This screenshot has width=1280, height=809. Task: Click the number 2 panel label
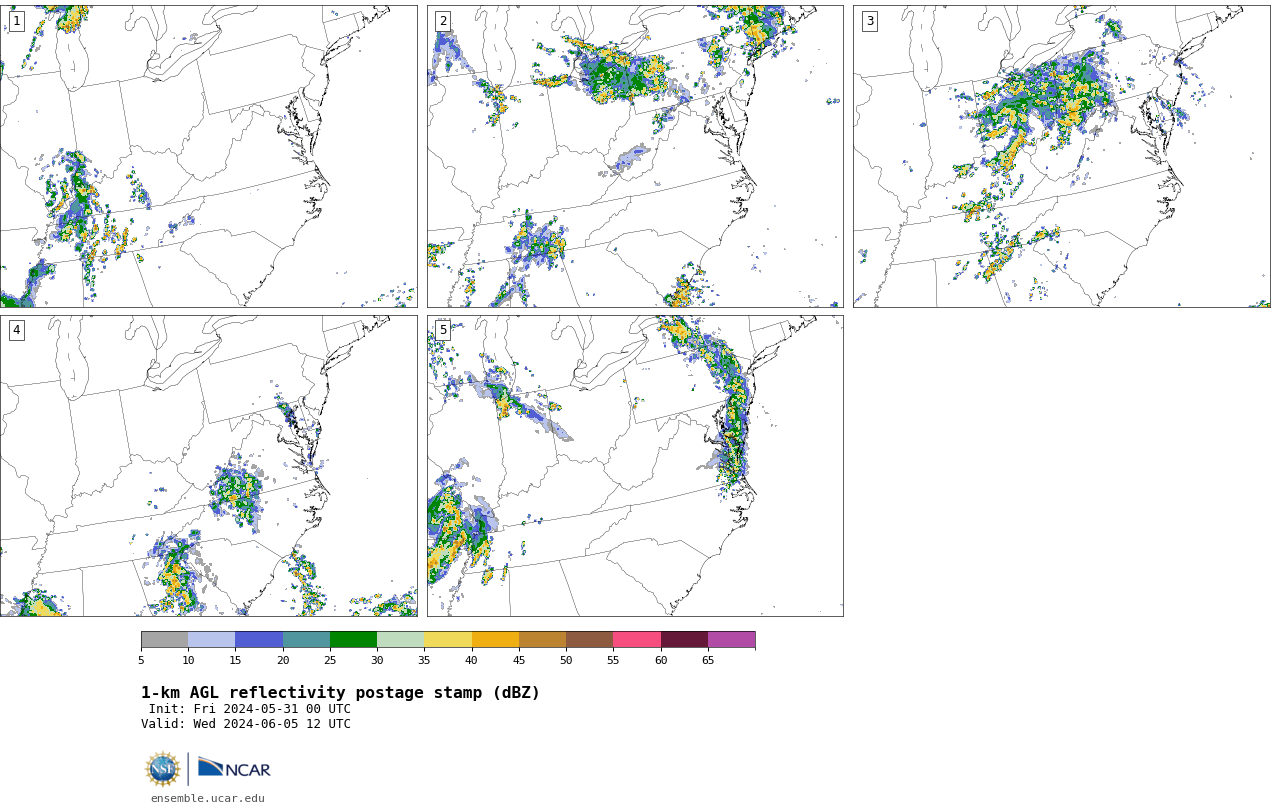click(443, 21)
